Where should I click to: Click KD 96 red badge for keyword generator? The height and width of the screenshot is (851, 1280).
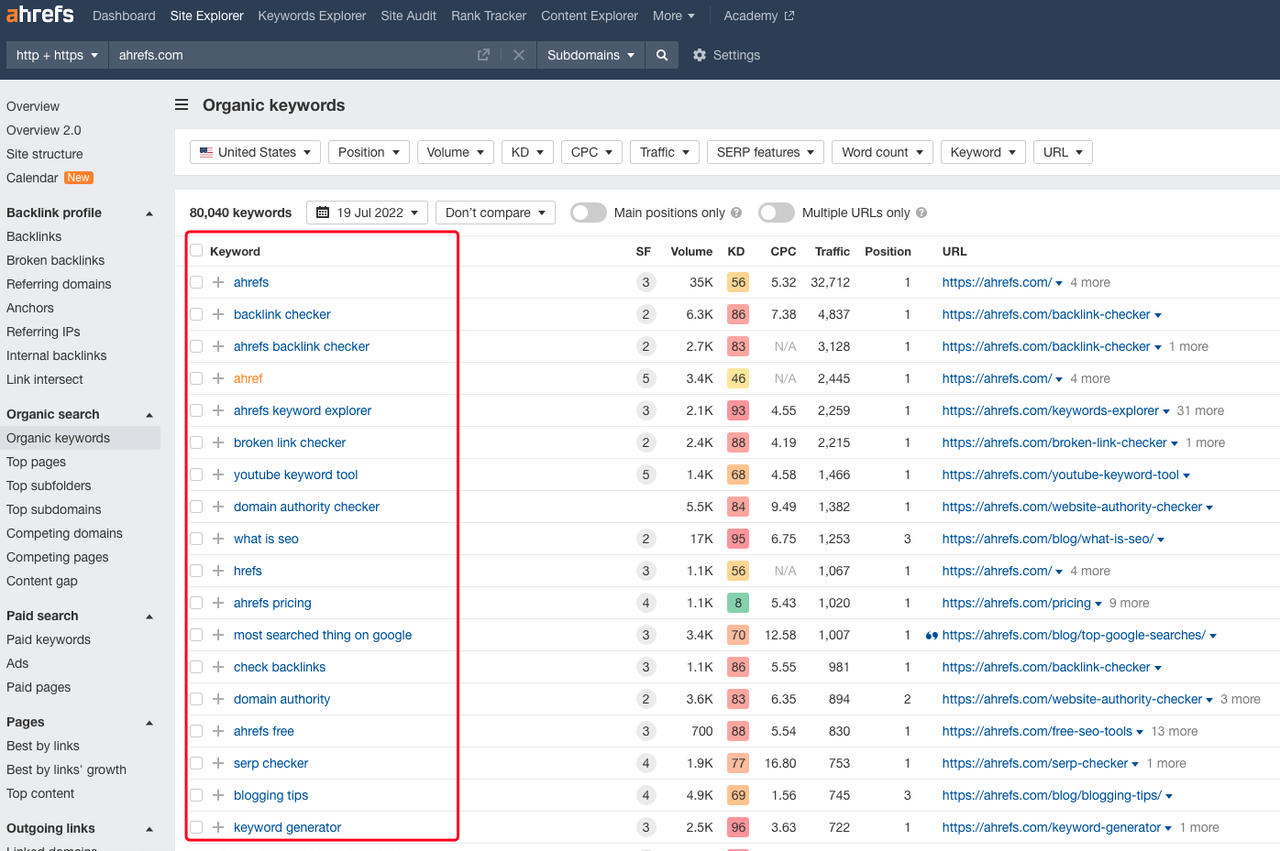coord(738,827)
